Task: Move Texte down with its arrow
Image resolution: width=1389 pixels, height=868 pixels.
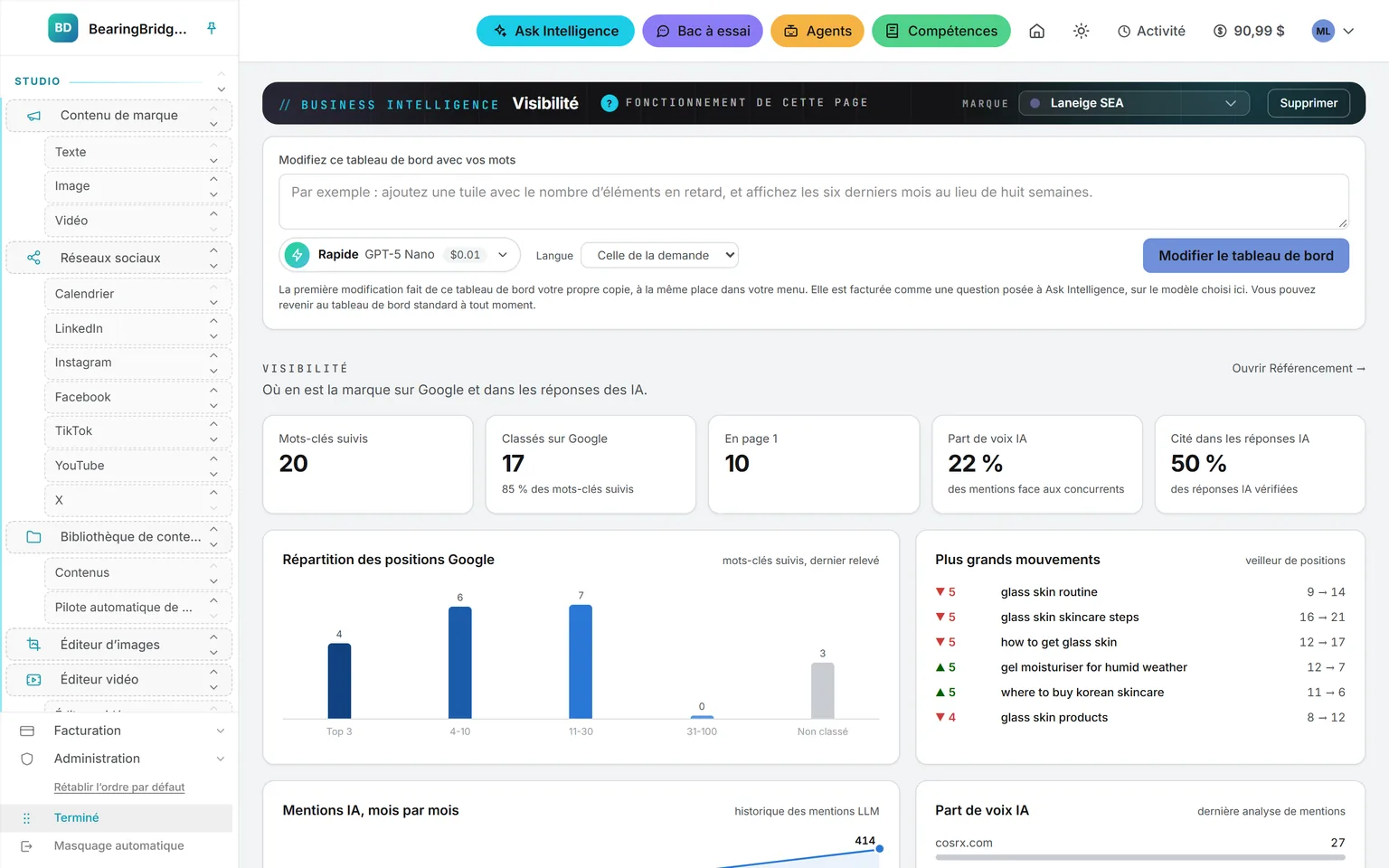Action: [213, 161]
